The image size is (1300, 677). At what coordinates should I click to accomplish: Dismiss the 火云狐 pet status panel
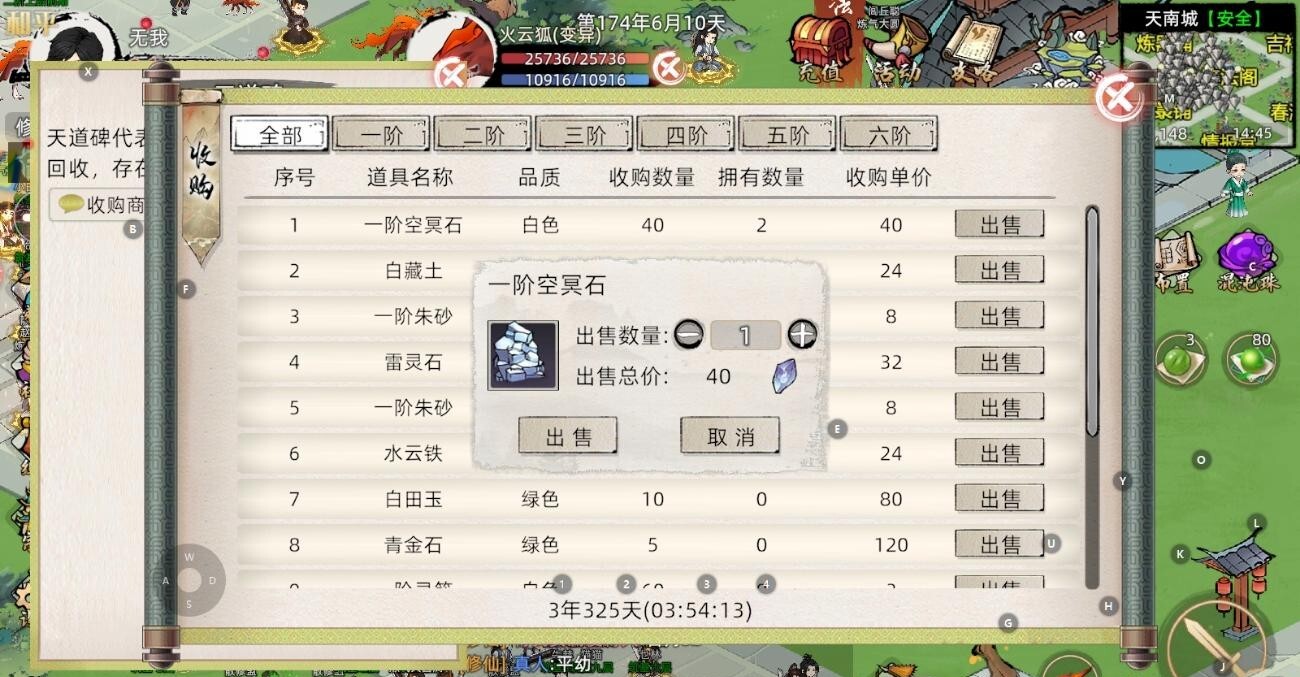point(453,72)
